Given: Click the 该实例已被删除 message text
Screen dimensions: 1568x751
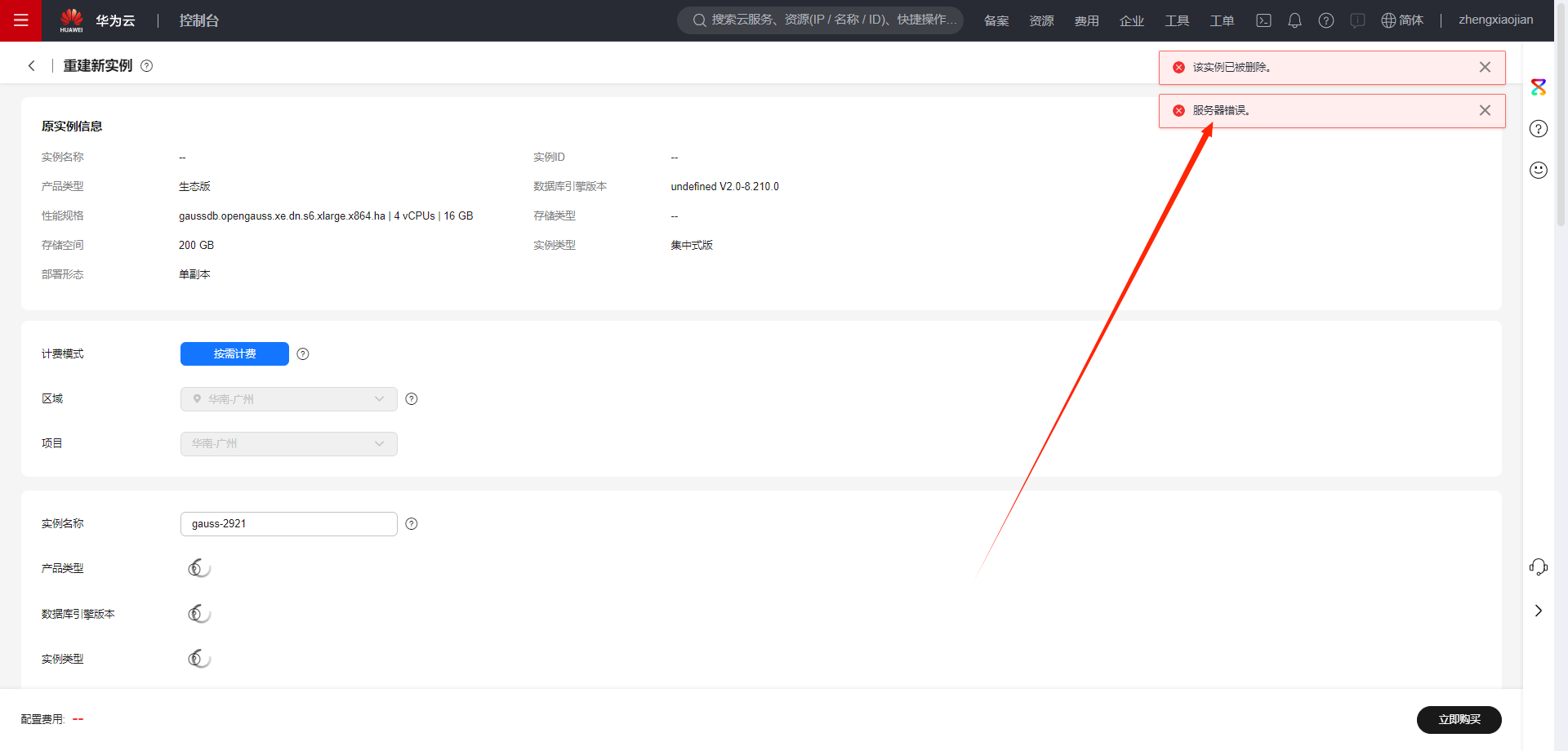Looking at the screenshot, I should pos(1232,67).
